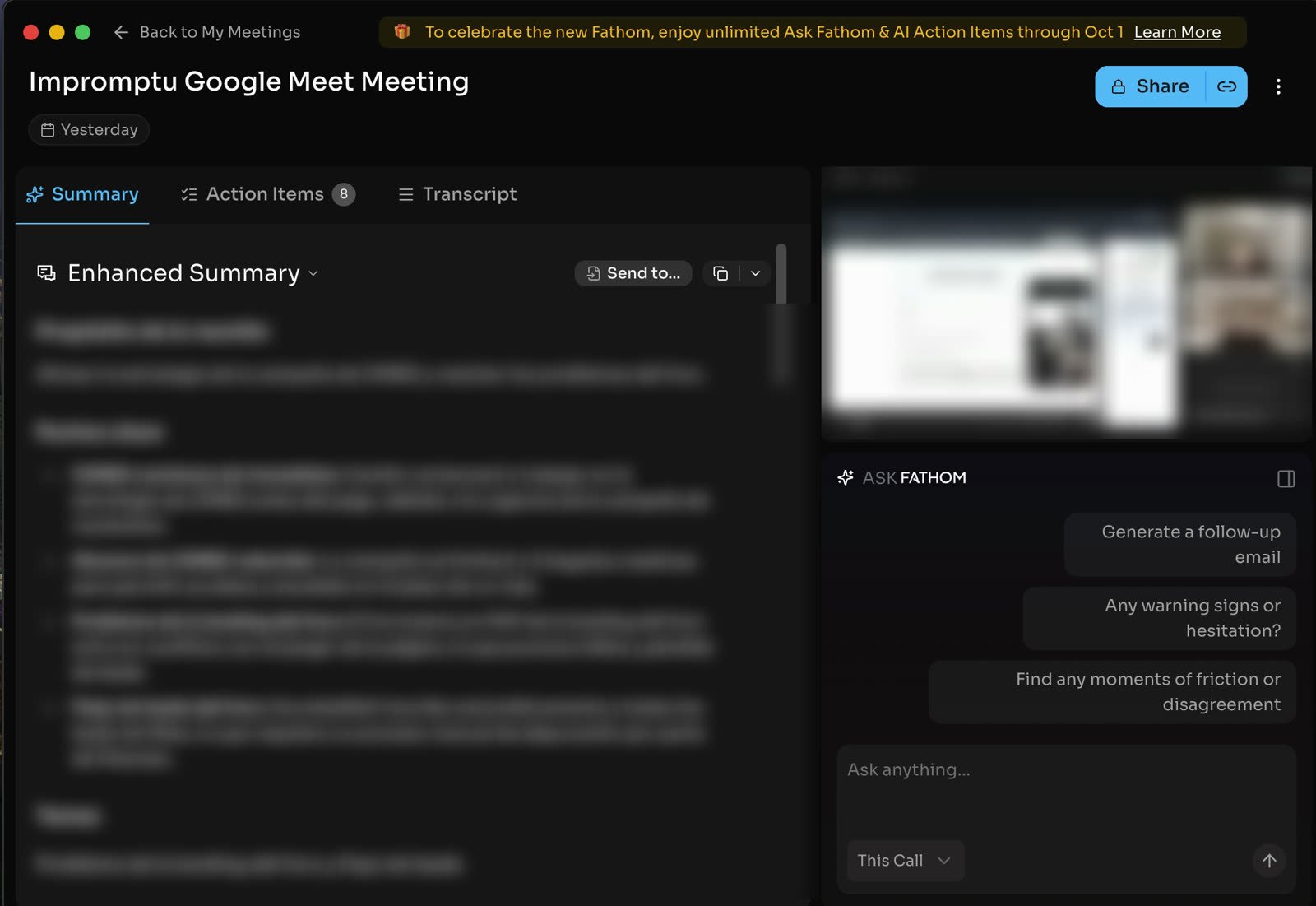Expand the Enhanced Summary dropdown chevron
The height and width of the screenshot is (906, 1316).
(313, 273)
